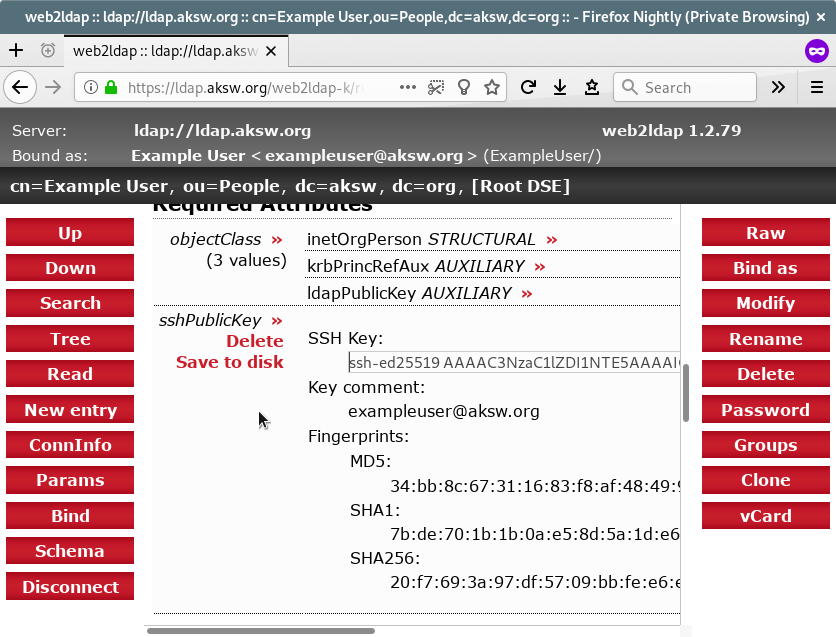Click the lightbulb icon in the address bar
This screenshot has width=836, height=637.
coord(463,87)
